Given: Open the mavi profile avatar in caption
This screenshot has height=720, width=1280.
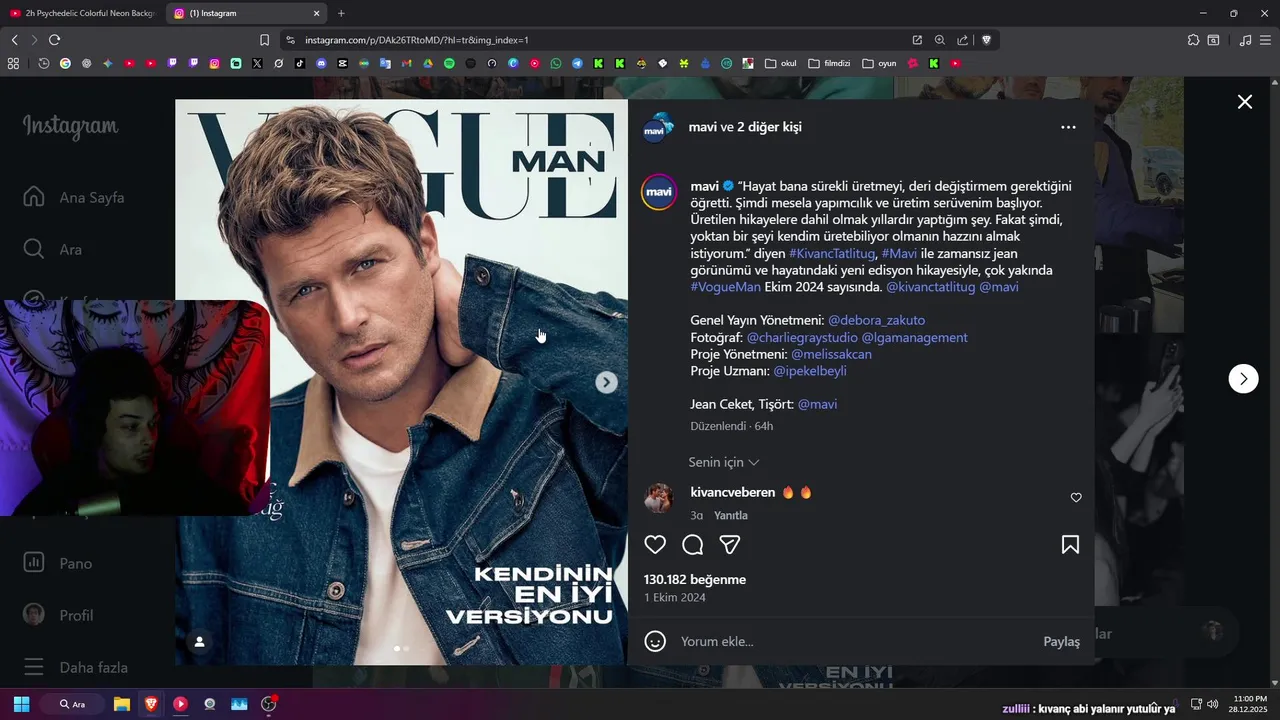Looking at the screenshot, I should (659, 192).
